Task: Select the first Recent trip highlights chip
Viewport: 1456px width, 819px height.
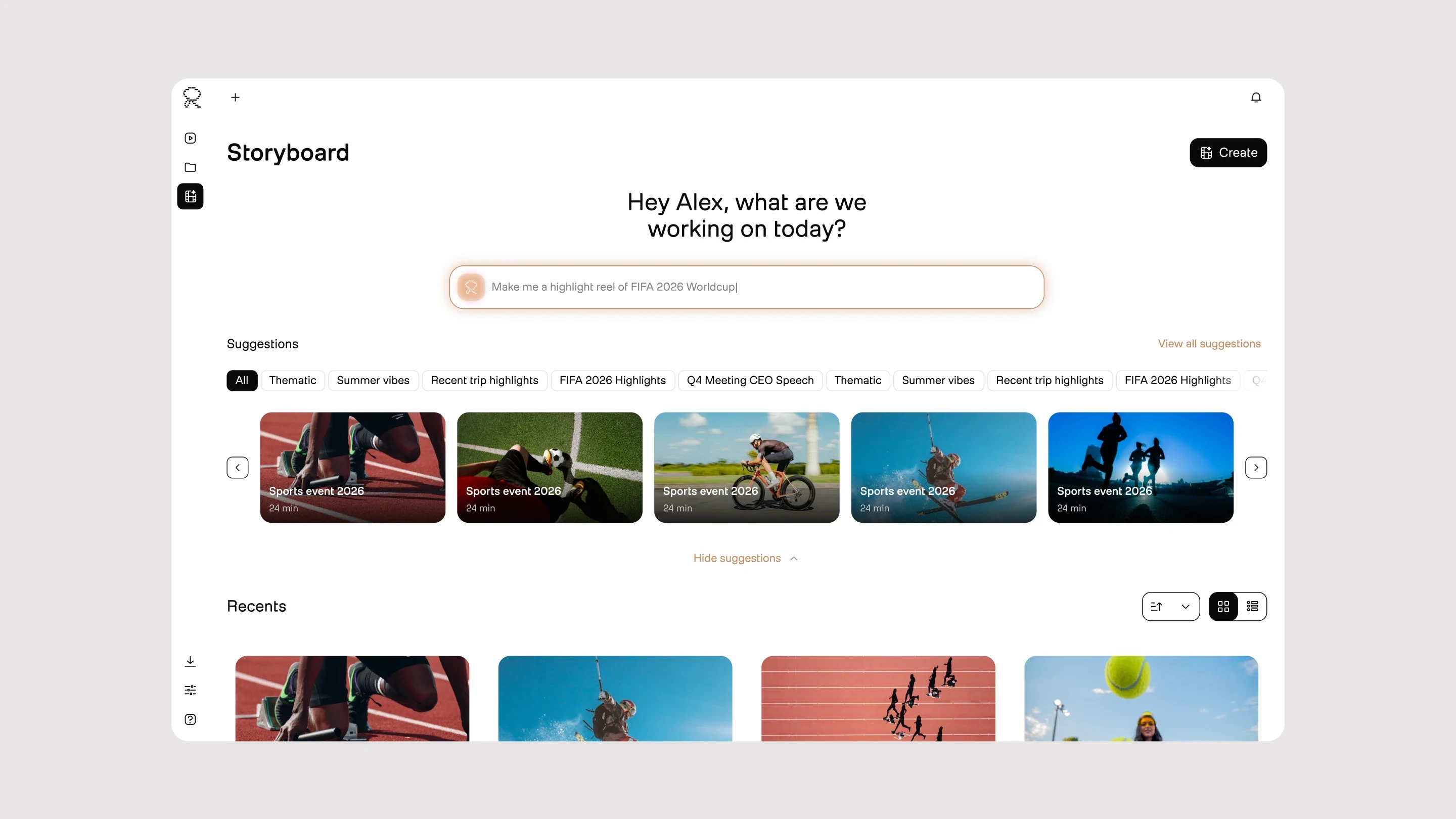Action: coord(484,380)
